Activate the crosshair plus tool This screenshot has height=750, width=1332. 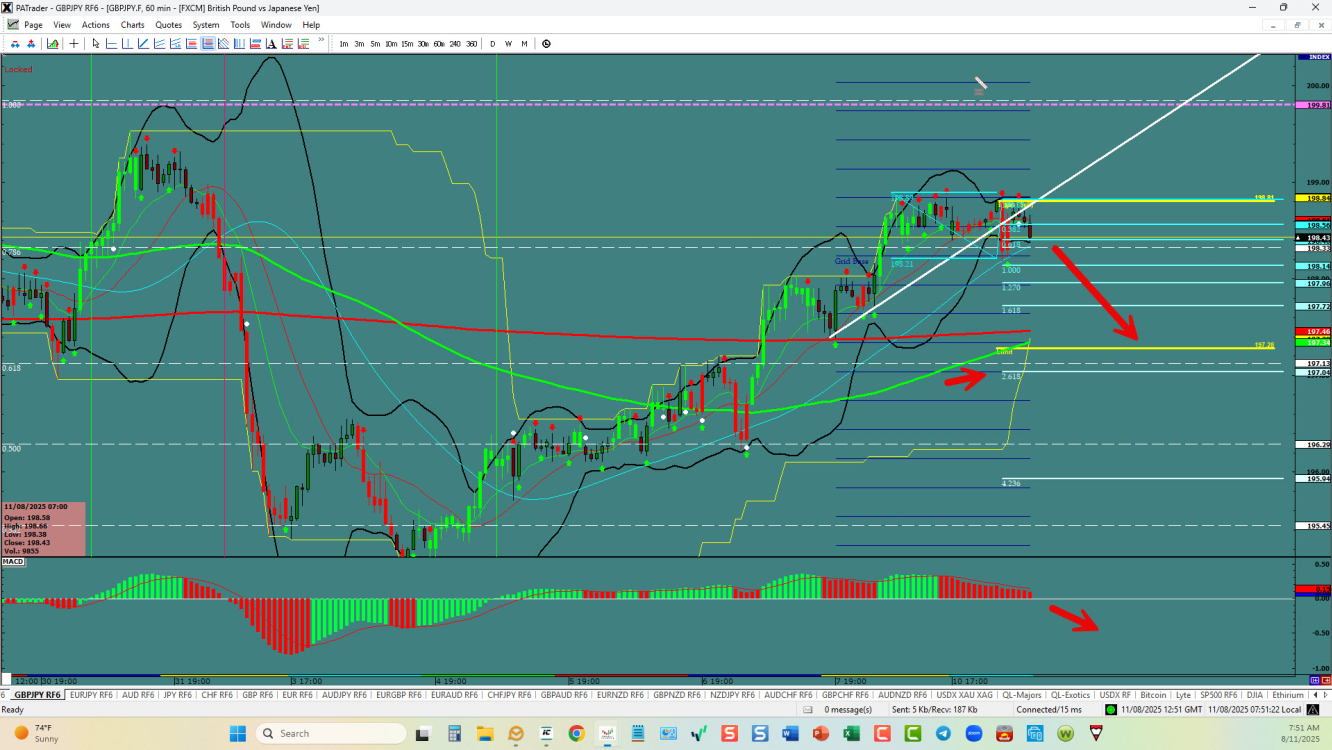click(x=74, y=43)
